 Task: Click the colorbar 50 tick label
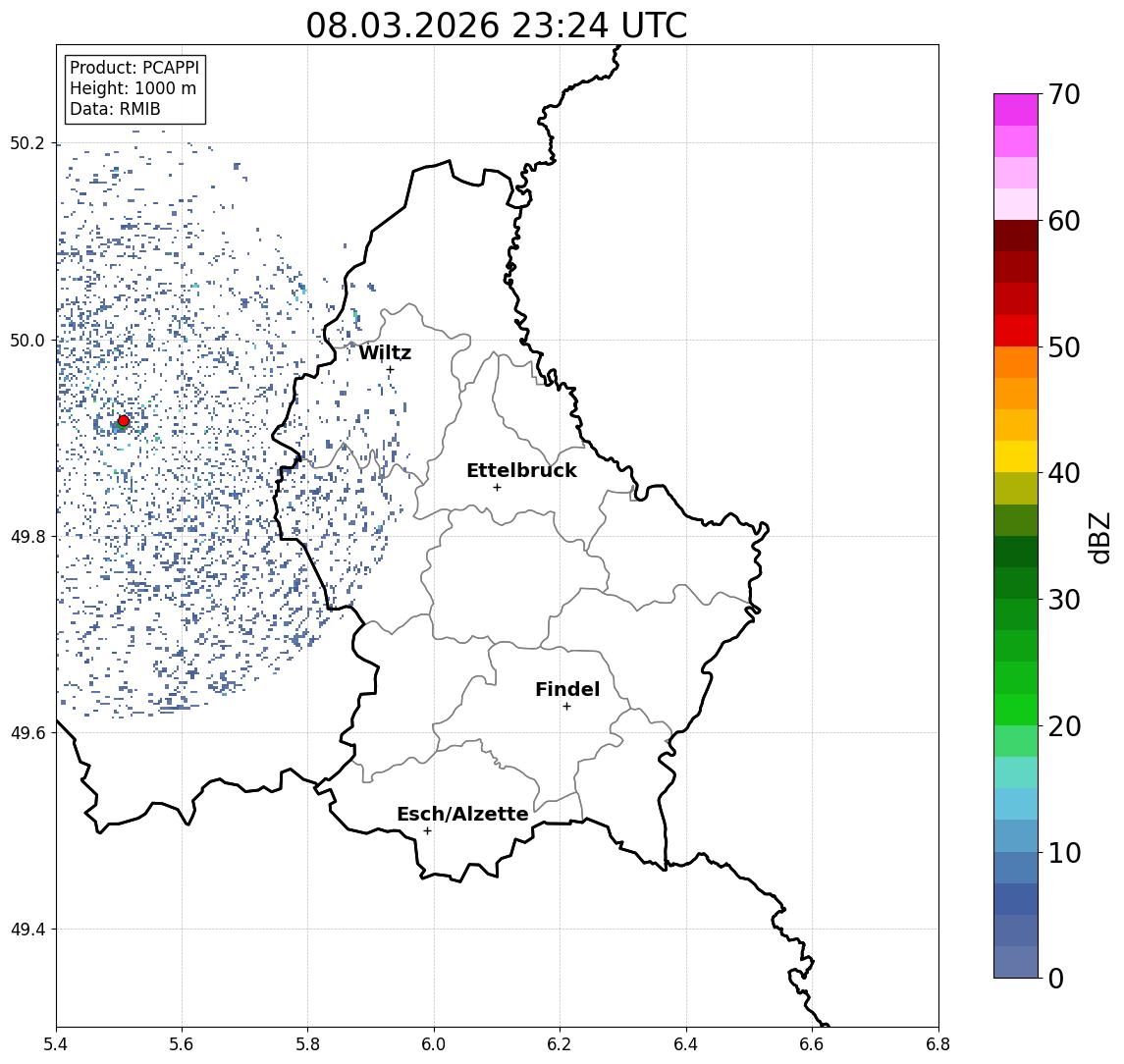[x=1064, y=347]
